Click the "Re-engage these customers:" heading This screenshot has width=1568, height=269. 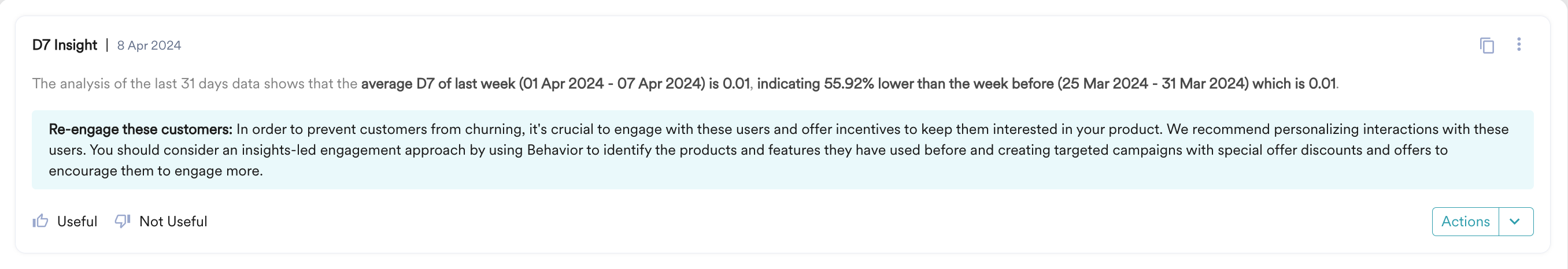pyautogui.click(x=140, y=129)
